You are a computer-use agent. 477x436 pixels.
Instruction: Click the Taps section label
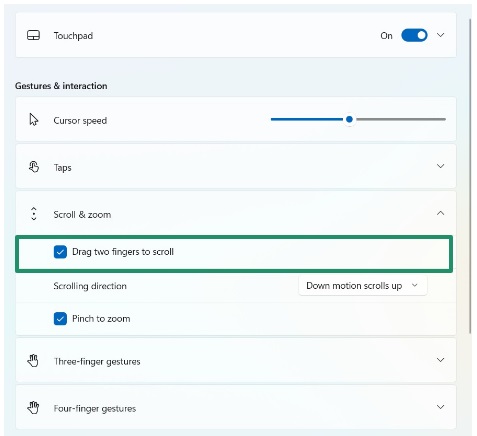tap(63, 168)
